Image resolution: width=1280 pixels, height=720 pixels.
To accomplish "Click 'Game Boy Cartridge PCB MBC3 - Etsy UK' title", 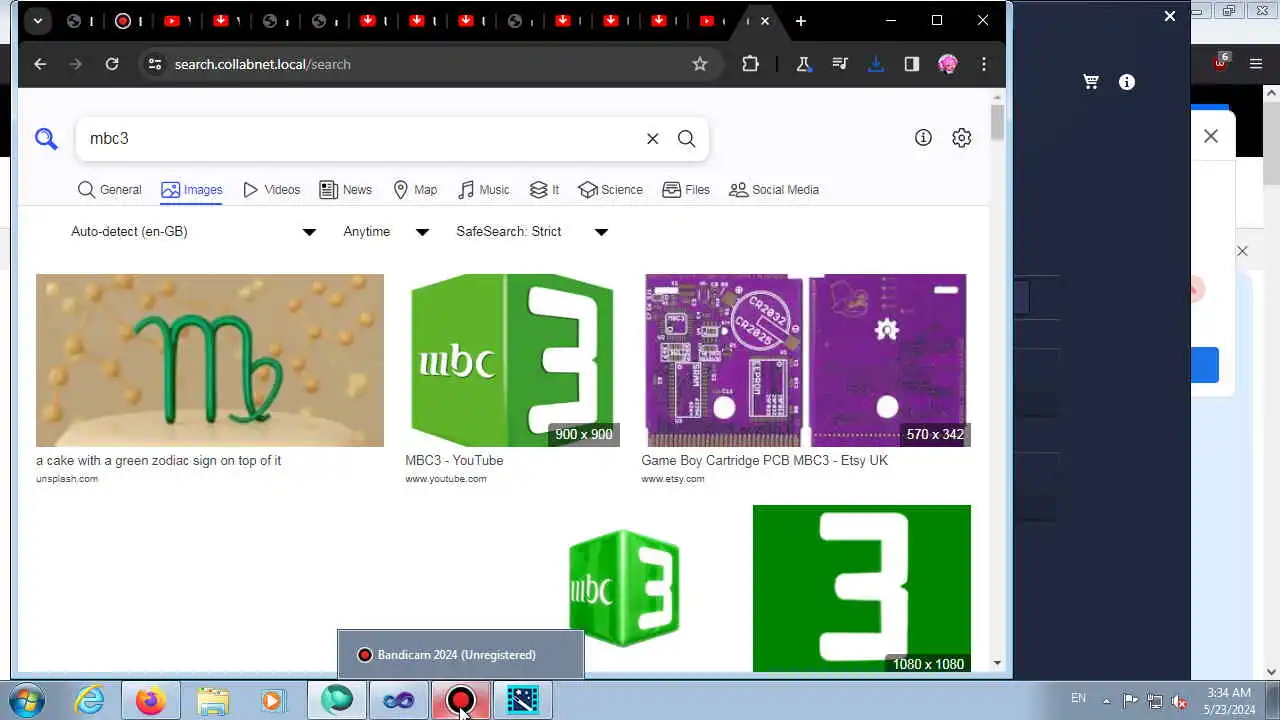I will tap(765, 461).
